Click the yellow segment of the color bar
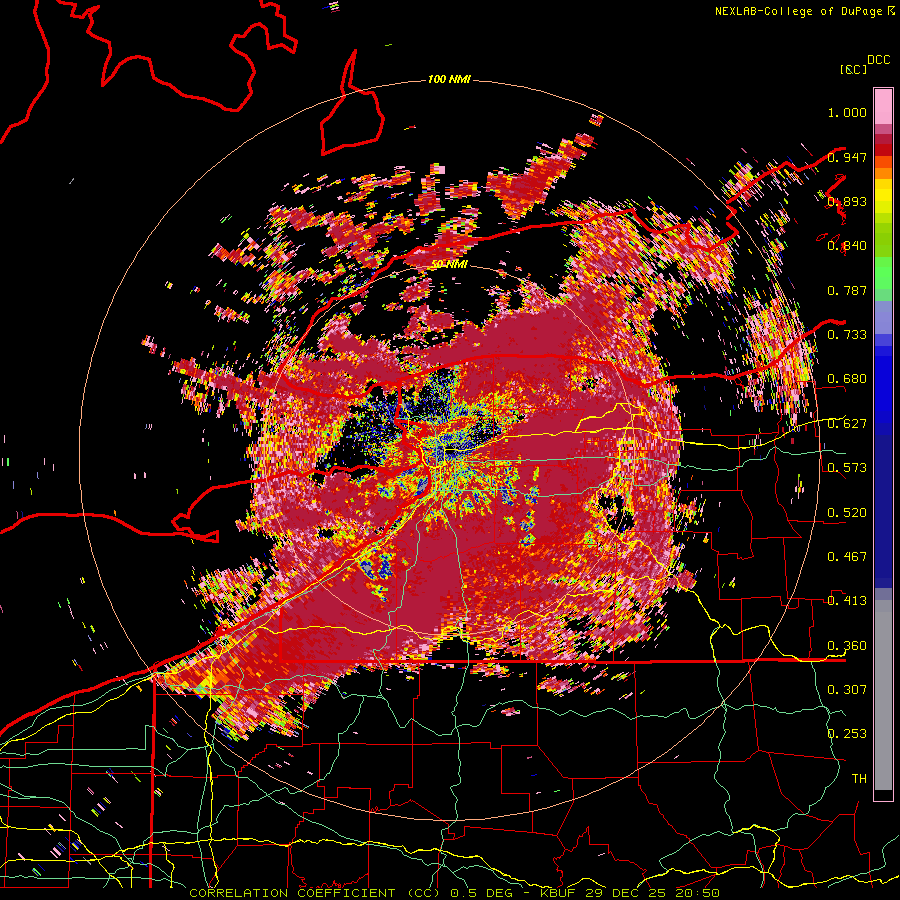This screenshot has height=900, width=900. click(x=883, y=197)
